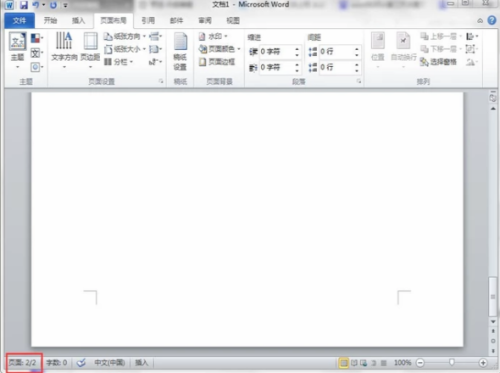This screenshot has height=373, width=500.
Task: Toggle the Insert (插入) mode in status bar
Action: click(x=141, y=363)
